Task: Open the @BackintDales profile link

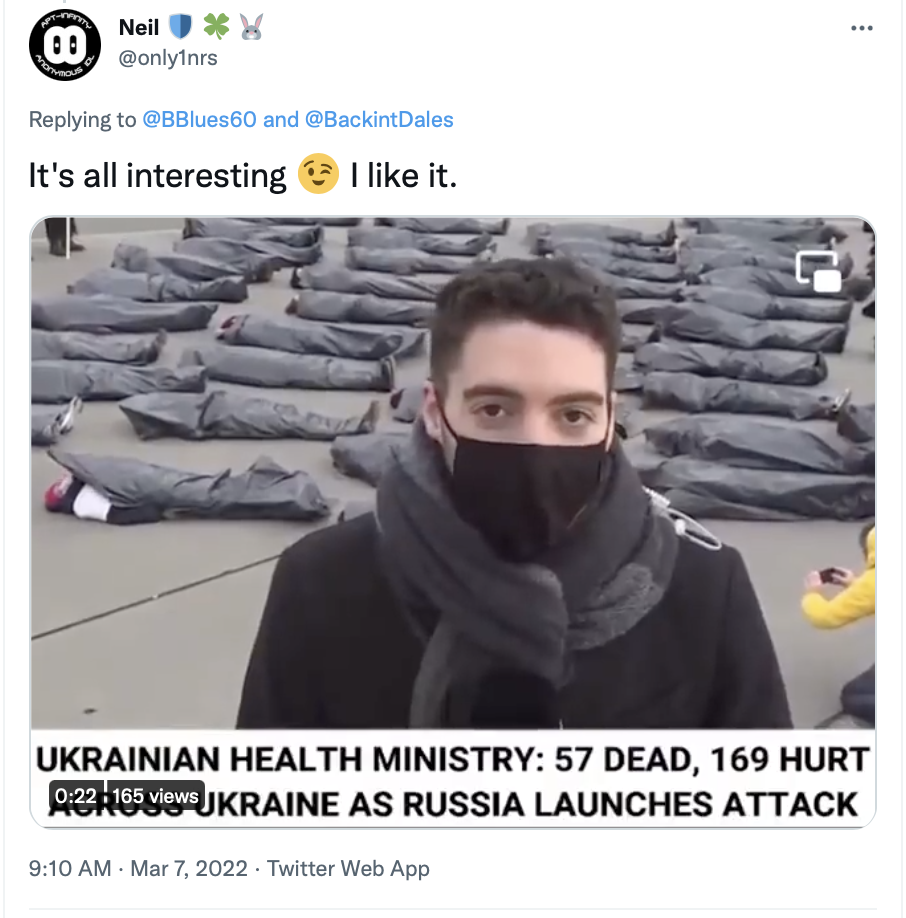Action: (x=379, y=119)
